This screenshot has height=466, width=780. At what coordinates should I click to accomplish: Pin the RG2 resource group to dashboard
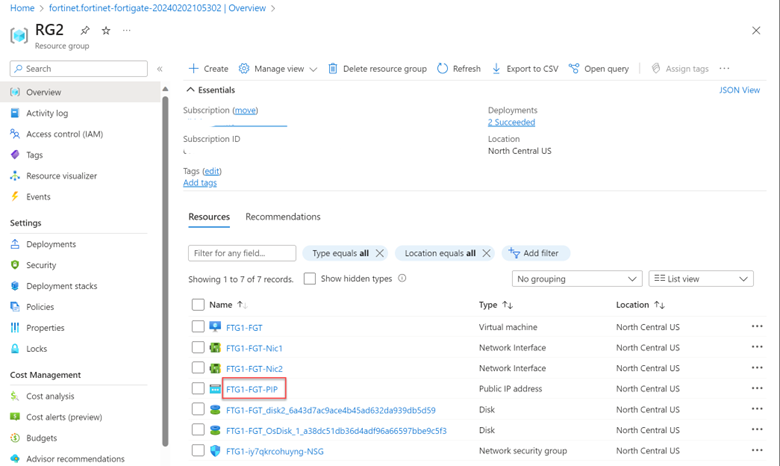86,31
